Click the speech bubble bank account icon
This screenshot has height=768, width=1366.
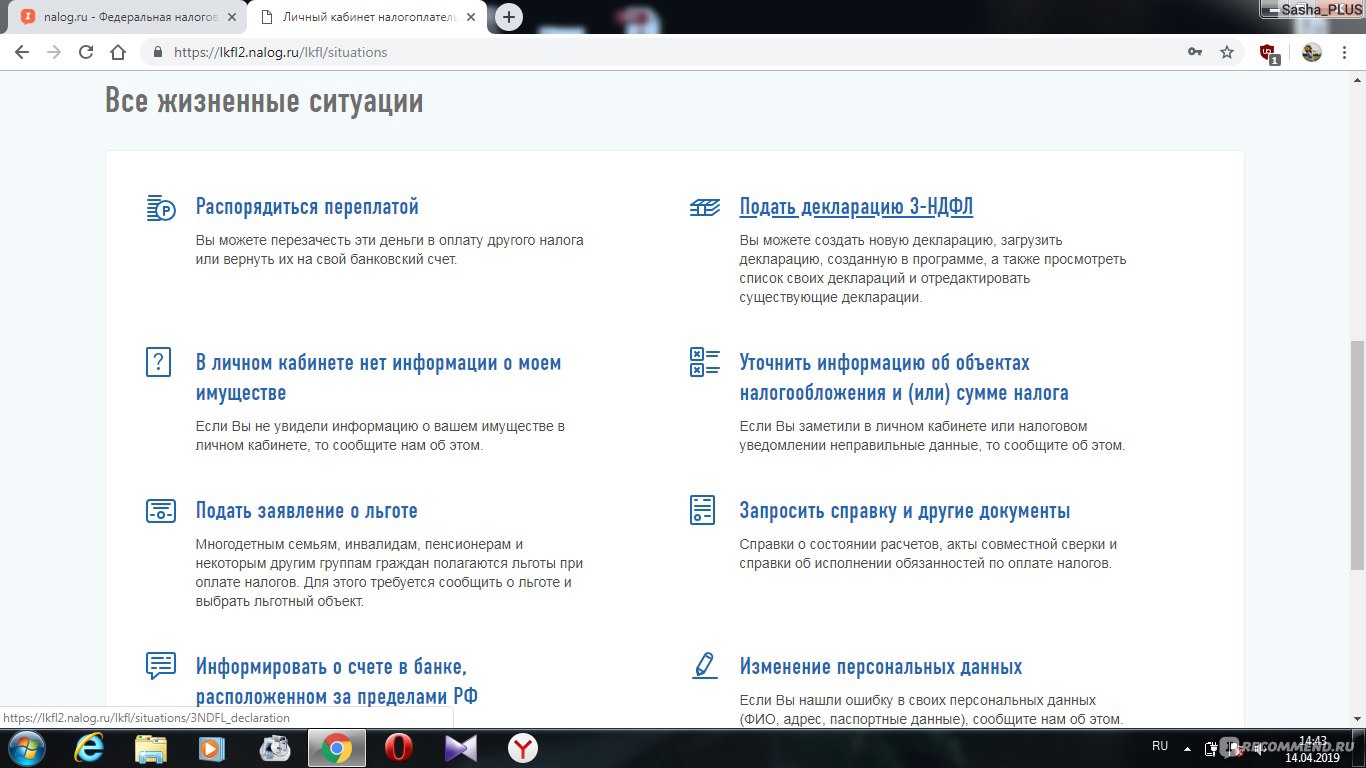click(160, 665)
